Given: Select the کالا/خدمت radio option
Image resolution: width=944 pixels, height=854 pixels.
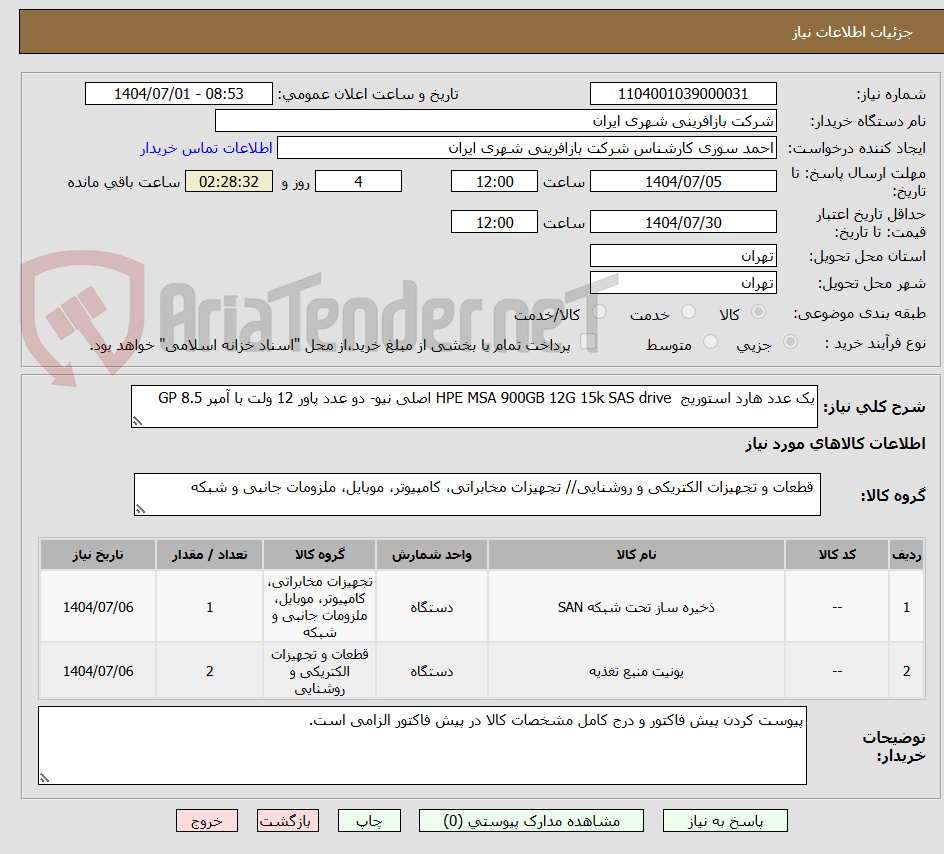Looking at the screenshot, I should tap(598, 313).
